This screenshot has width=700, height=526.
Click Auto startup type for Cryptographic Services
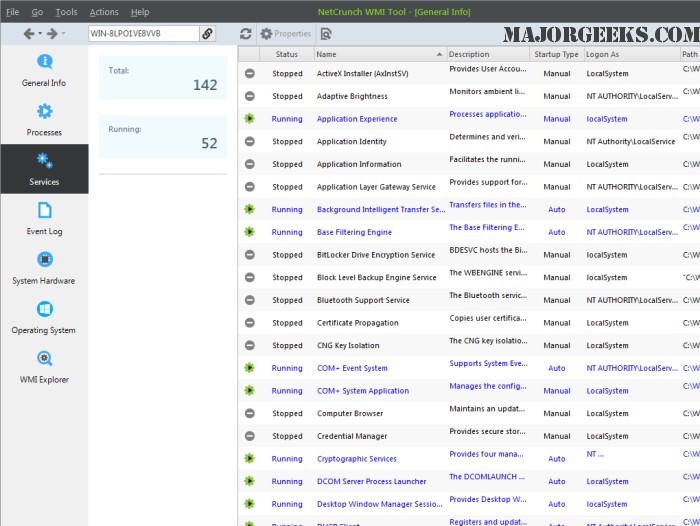556,459
